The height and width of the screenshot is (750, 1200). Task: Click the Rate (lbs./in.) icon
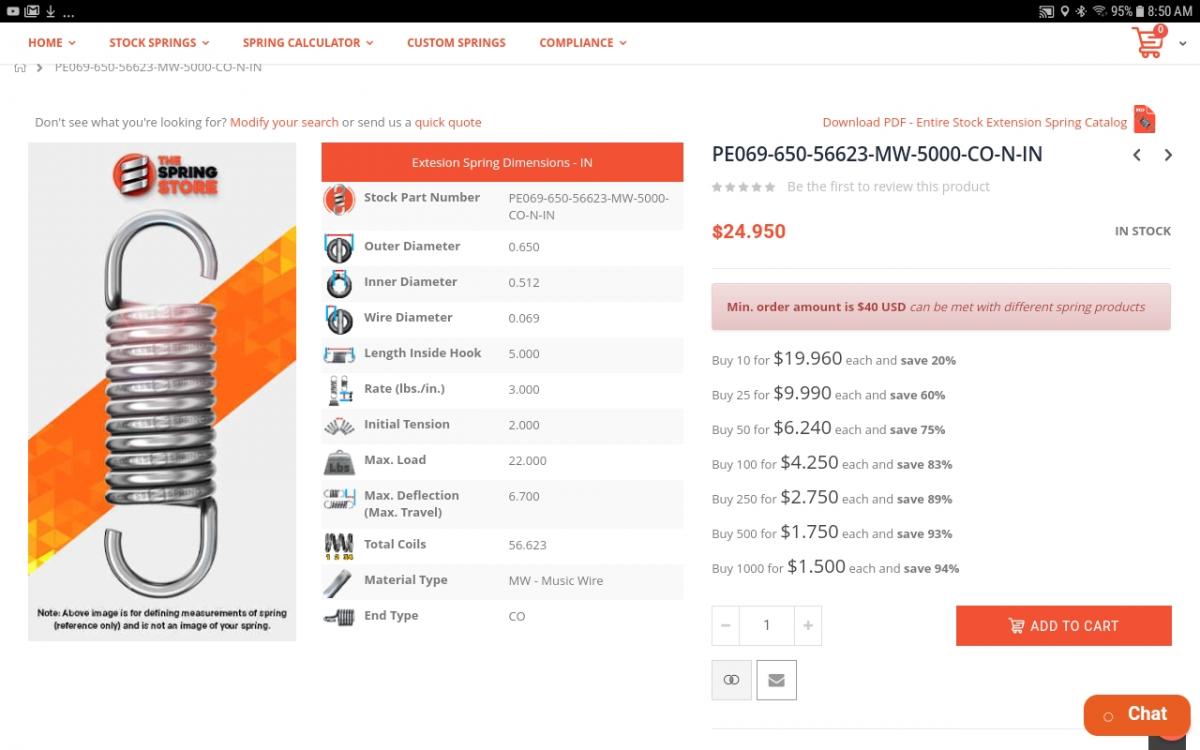click(339, 390)
